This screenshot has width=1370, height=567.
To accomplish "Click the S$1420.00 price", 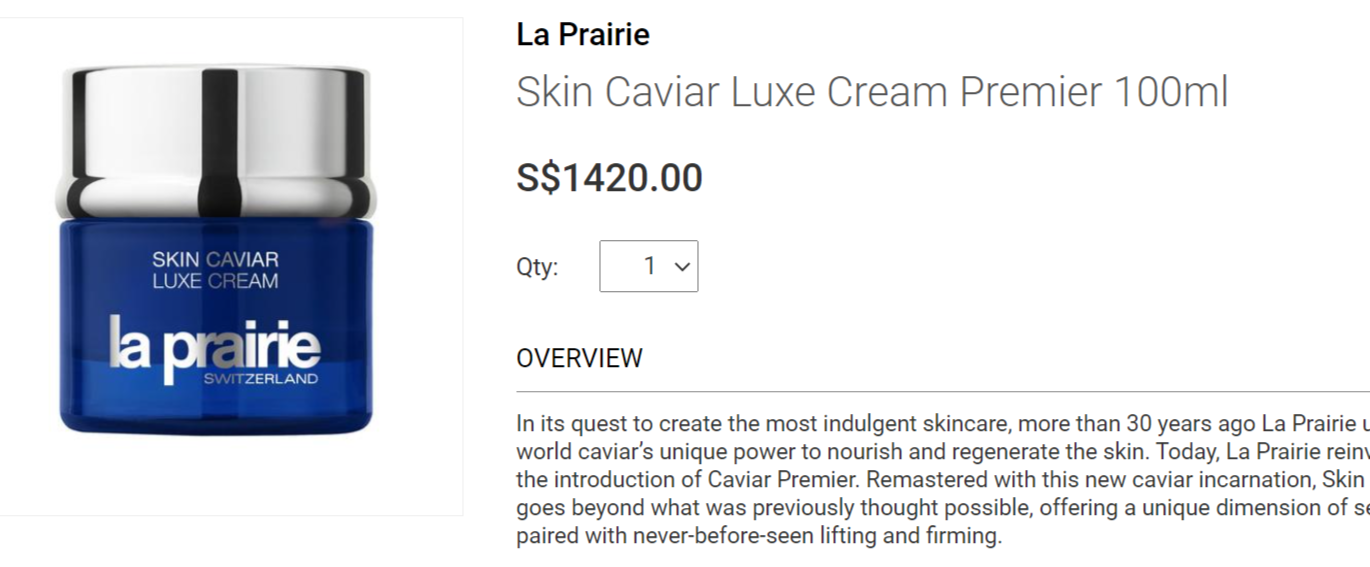I will pyautogui.click(x=609, y=178).
